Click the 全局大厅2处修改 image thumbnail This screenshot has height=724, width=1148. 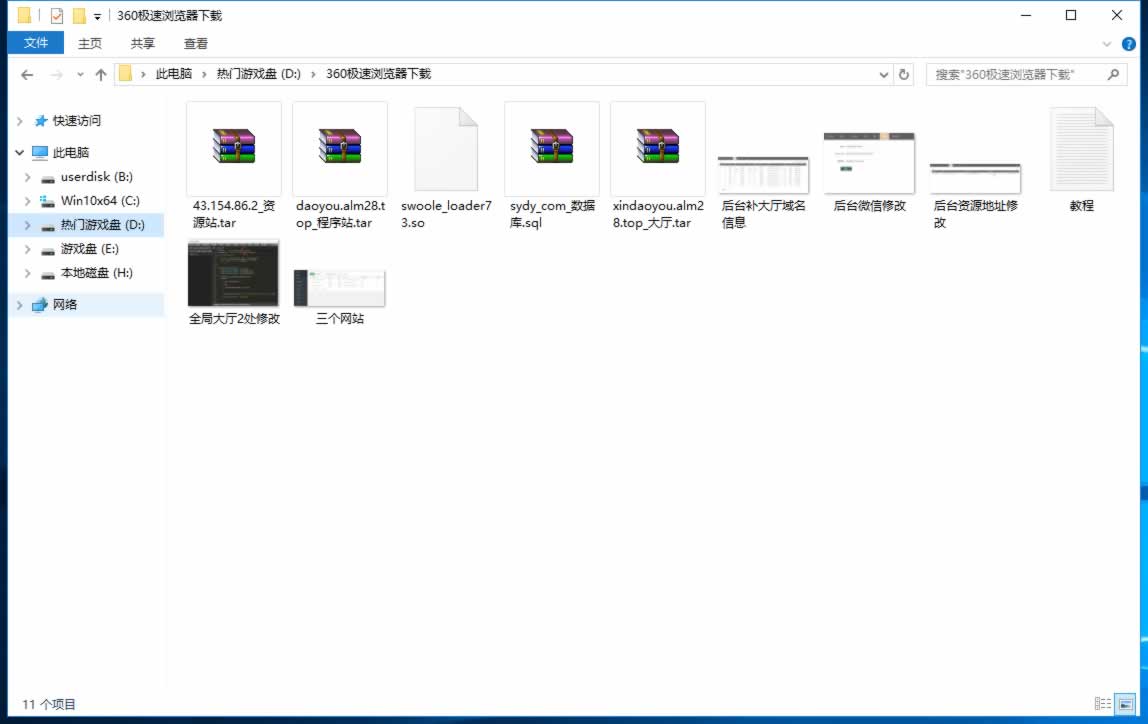(x=234, y=273)
